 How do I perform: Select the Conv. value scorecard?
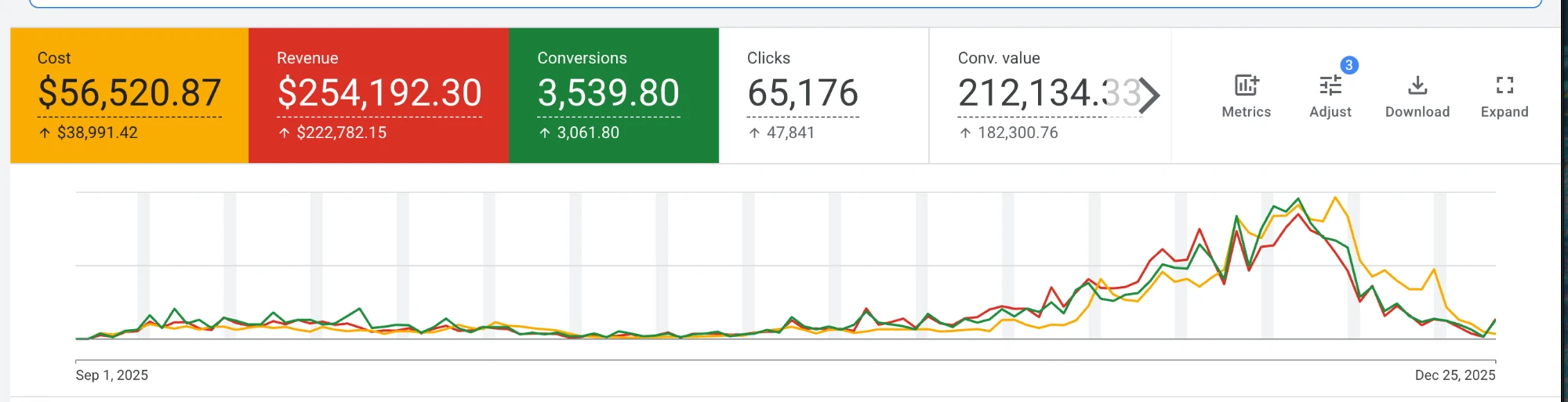[1050, 96]
